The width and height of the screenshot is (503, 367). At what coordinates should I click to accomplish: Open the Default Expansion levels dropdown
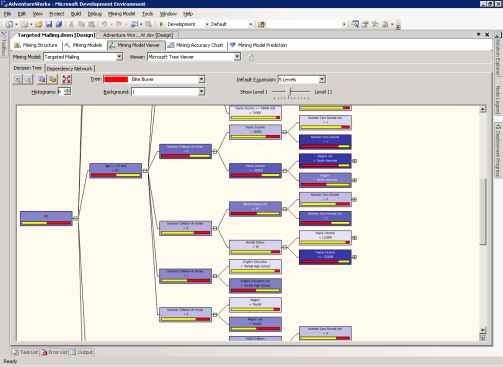coord(322,80)
